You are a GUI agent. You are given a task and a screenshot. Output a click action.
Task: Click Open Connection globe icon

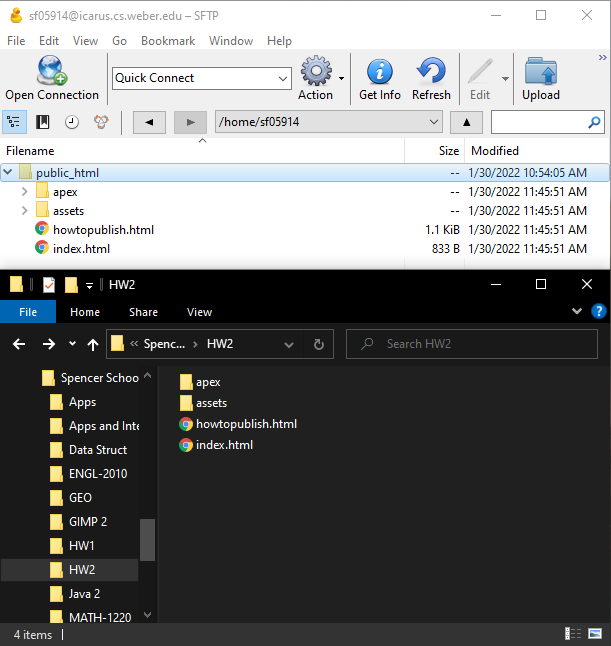(52, 70)
